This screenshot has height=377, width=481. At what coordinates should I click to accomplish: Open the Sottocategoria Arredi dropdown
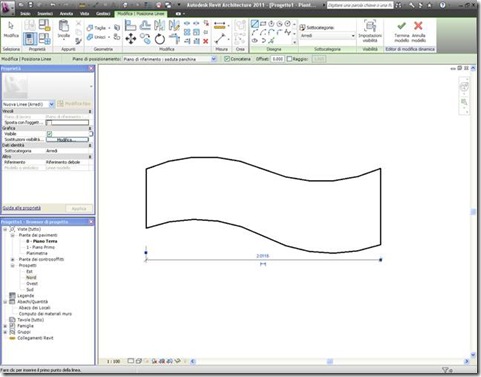(328, 36)
